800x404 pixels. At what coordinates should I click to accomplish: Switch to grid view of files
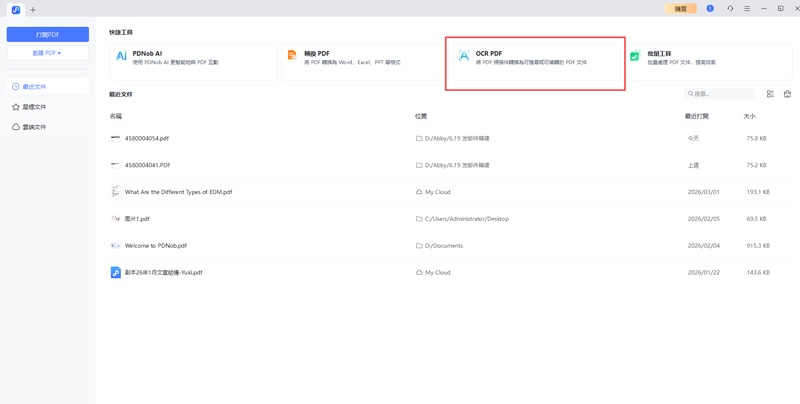(770, 94)
